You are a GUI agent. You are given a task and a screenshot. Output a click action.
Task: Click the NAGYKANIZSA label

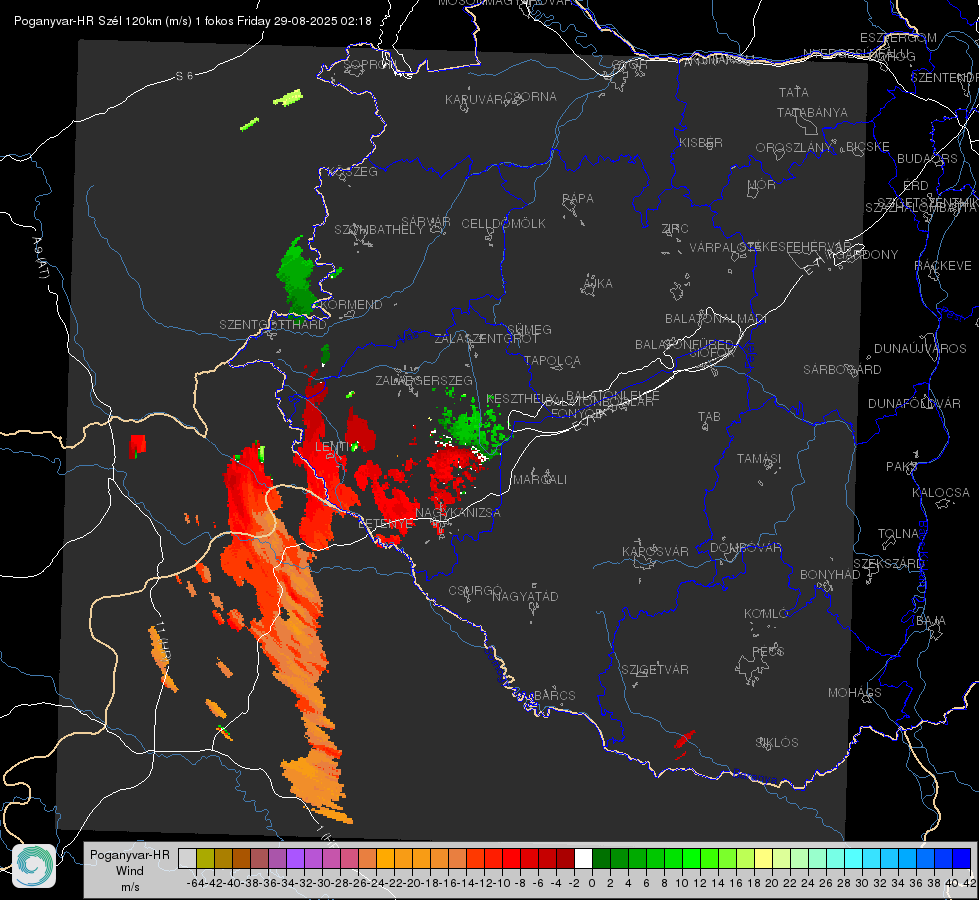point(458,513)
